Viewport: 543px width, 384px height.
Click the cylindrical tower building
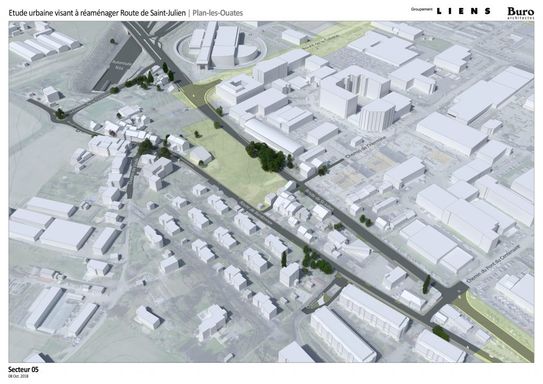[x=376, y=115]
